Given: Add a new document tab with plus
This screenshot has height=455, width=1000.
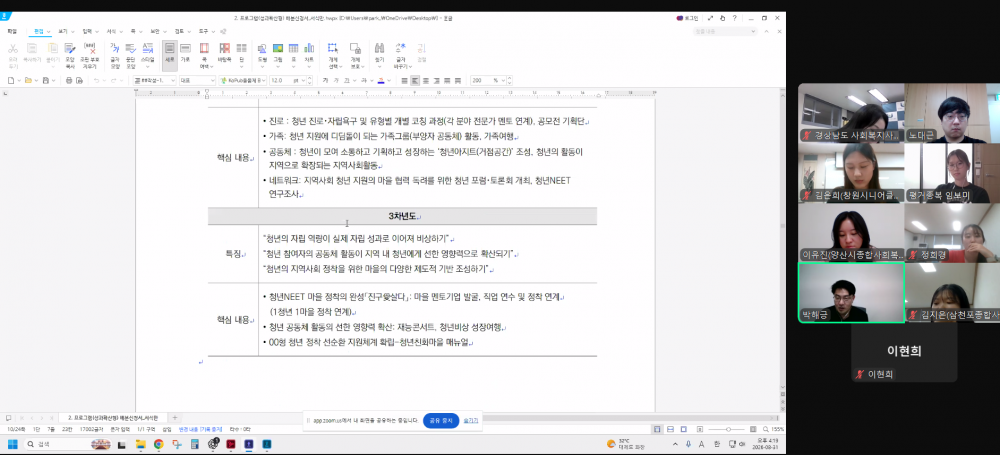Looking at the screenshot, I should [175, 417].
